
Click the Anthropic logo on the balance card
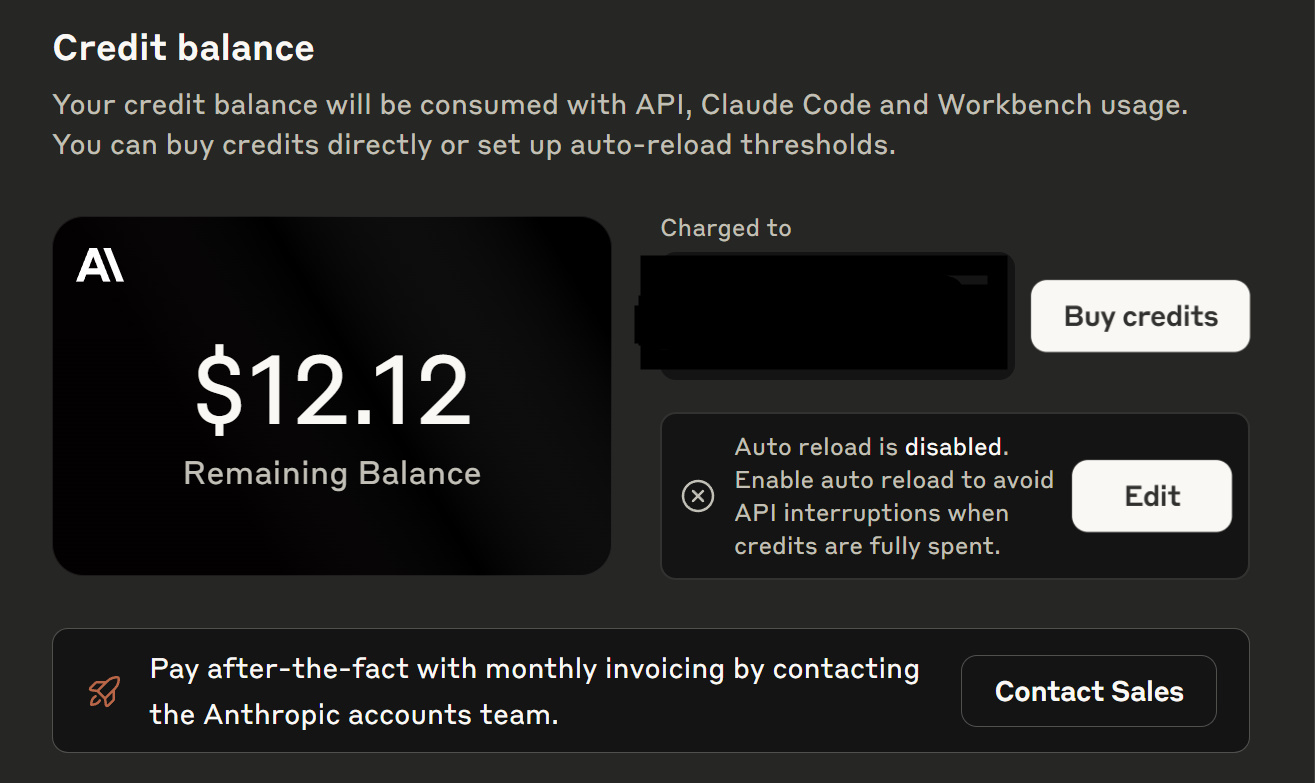(x=100, y=265)
